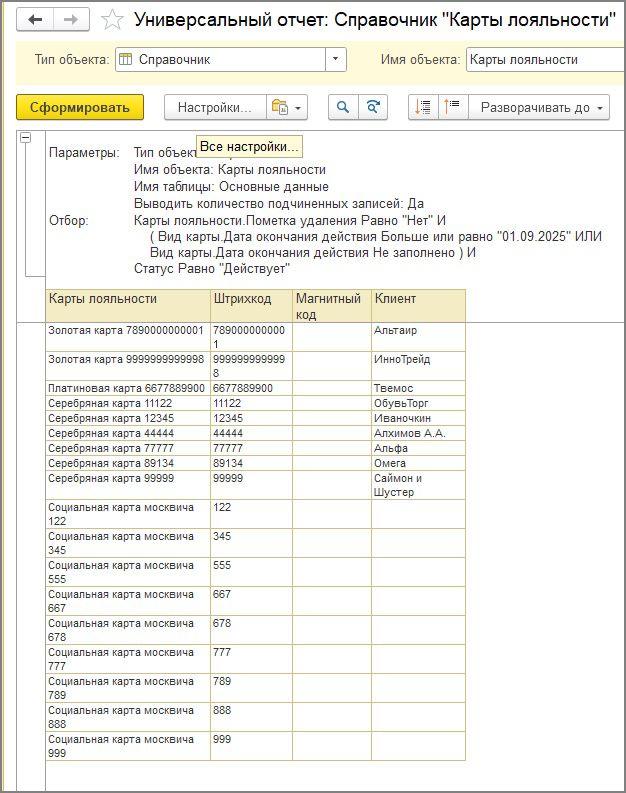Open the Настройки... button
This screenshot has width=626, height=793.
215,107
